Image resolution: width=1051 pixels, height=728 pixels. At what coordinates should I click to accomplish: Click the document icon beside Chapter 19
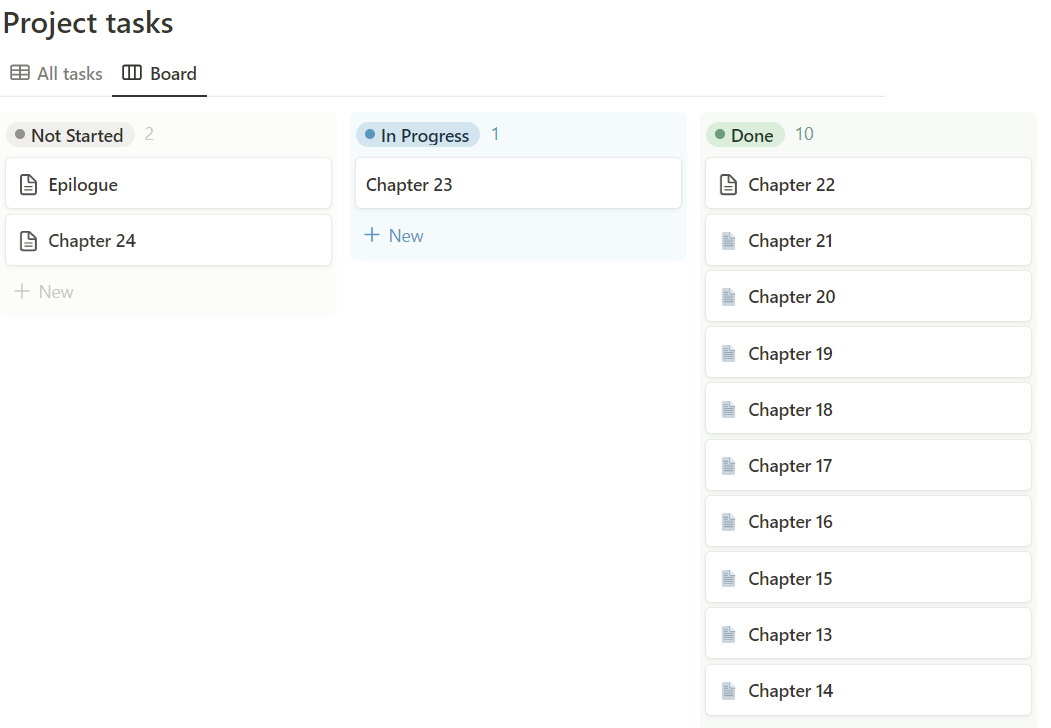(x=729, y=354)
